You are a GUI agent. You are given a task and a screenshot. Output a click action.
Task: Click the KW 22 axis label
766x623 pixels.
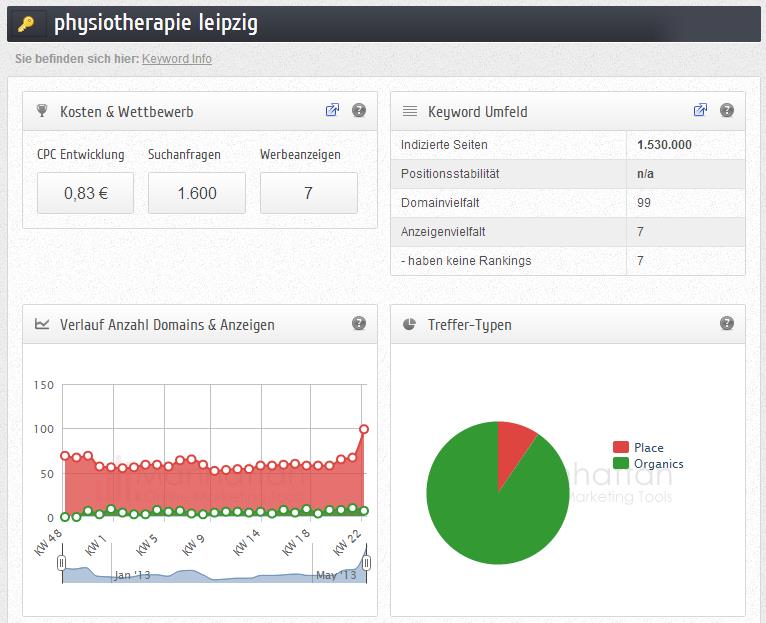347,542
